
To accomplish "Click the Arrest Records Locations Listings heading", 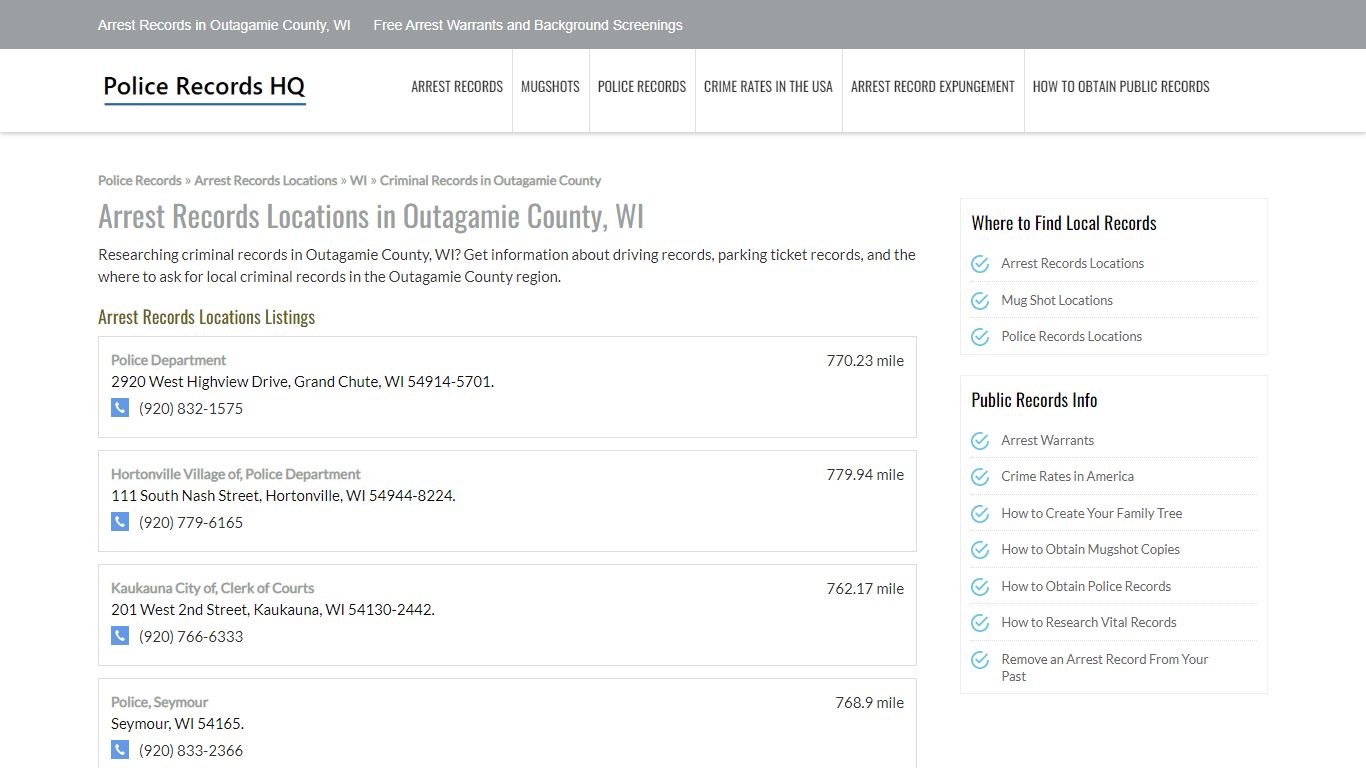I will (x=206, y=317).
